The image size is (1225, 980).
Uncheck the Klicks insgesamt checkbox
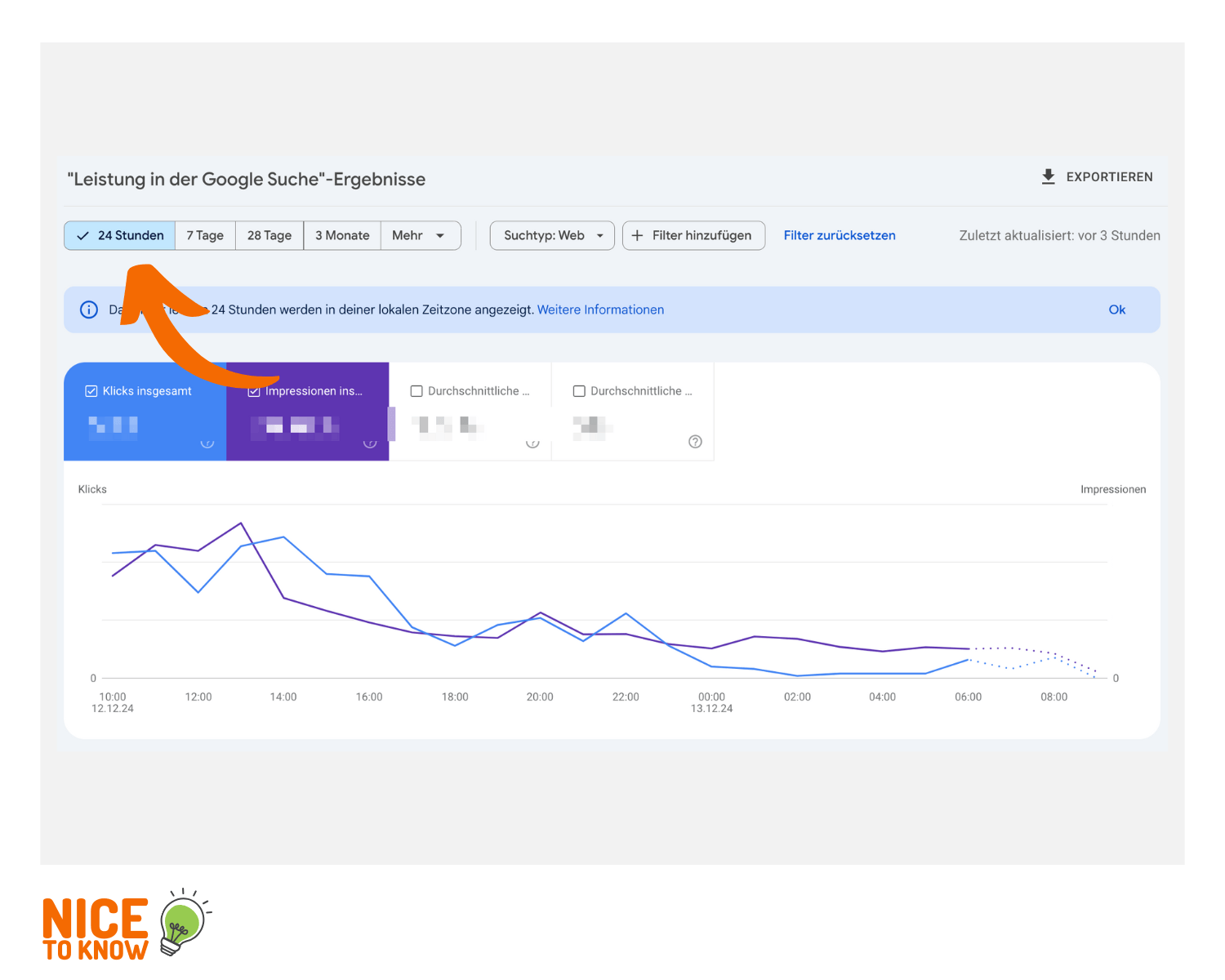[91, 391]
